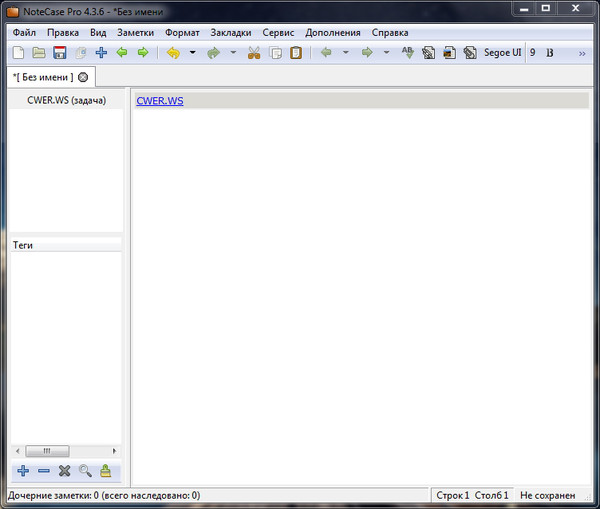The image size is (600, 509).
Task: Open the CWER.WS hyperlink in the note
Action: coord(160,101)
